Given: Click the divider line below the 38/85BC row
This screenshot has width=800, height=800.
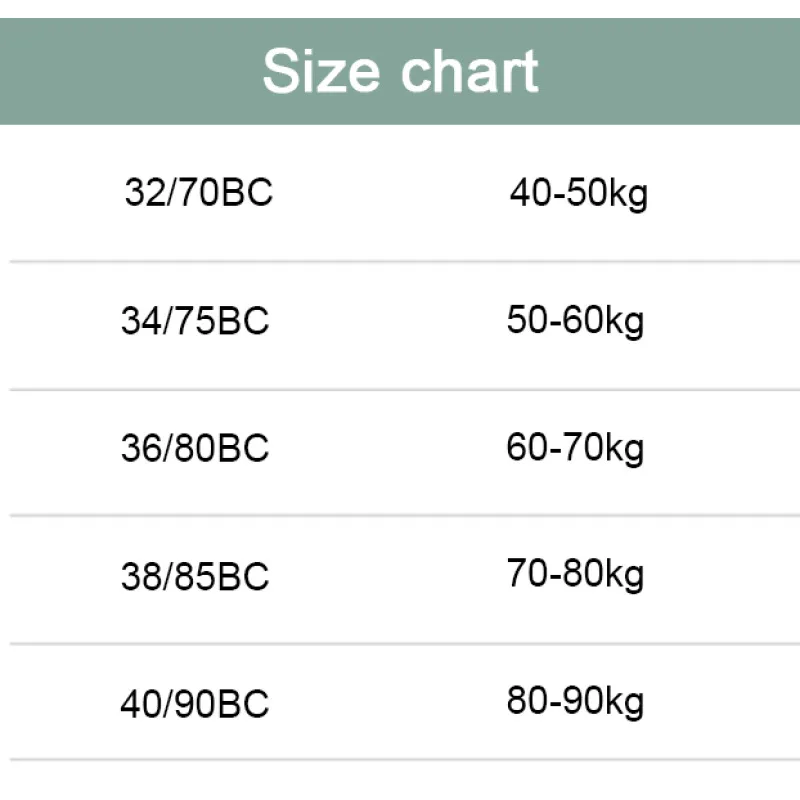Looking at the screenshot, I should [x=400, y=644].
